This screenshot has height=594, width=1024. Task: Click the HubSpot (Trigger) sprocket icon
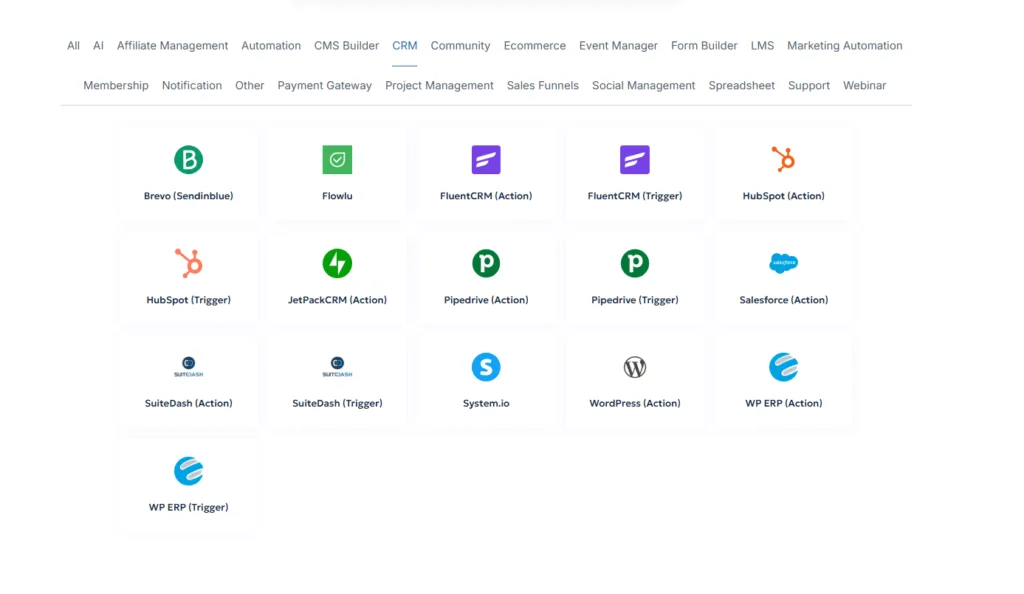coord(189,263)
